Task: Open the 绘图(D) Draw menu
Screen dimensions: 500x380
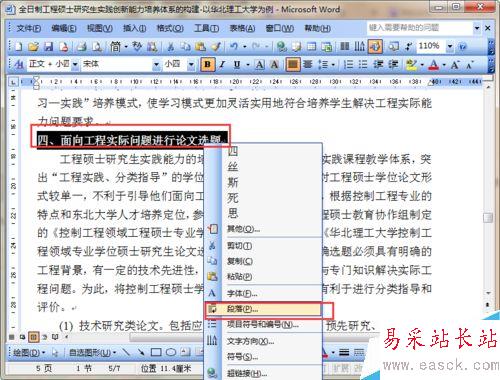Action: pyautogui.click(x=29, y=352)
